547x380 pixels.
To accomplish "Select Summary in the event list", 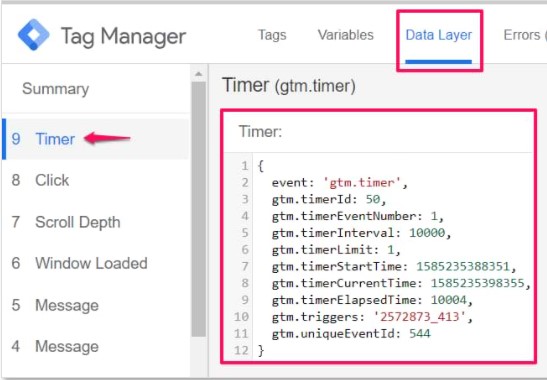I will pos(55,89).
